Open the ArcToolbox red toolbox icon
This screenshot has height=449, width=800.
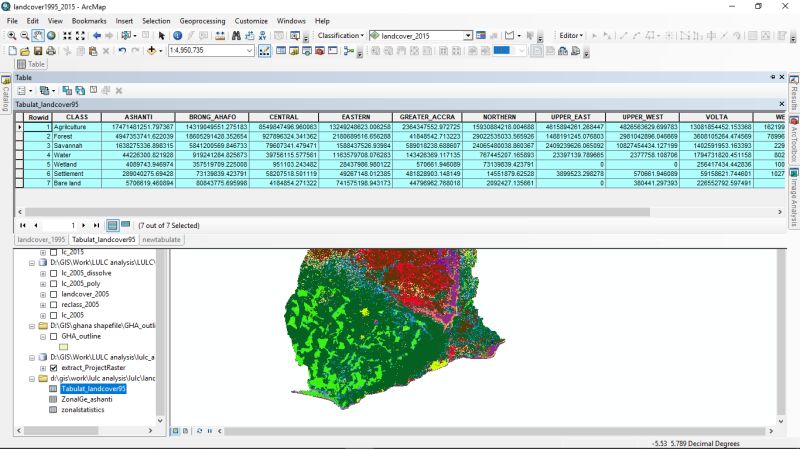[x=320, y=51]
